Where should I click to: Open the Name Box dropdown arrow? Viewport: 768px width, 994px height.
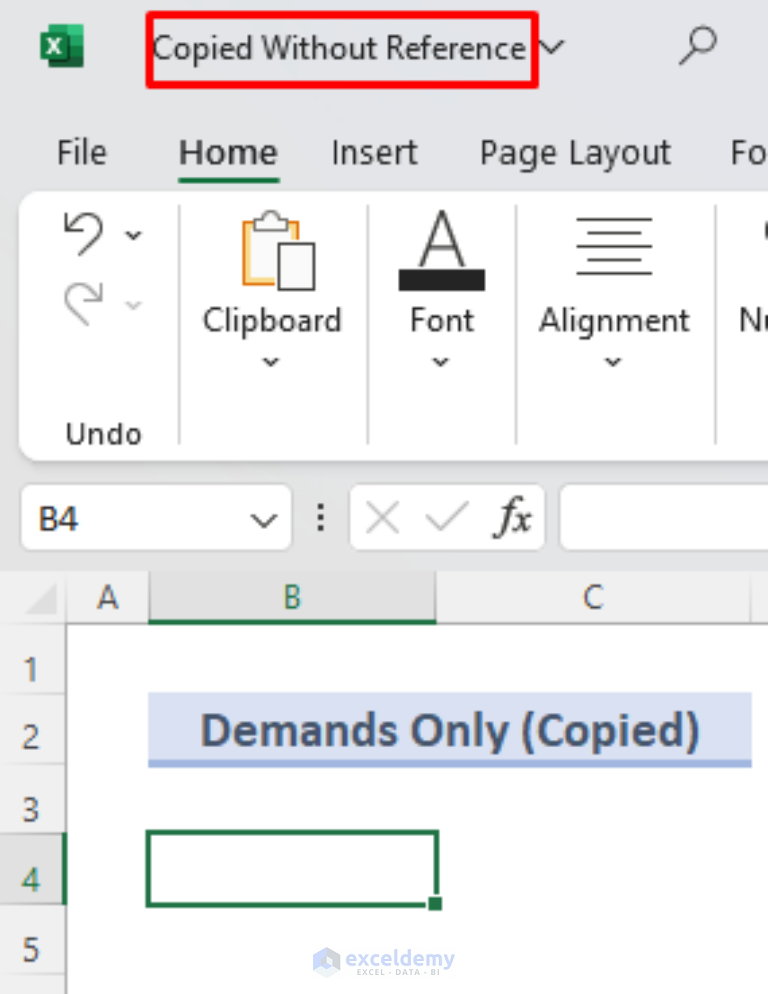pos(263,520)
